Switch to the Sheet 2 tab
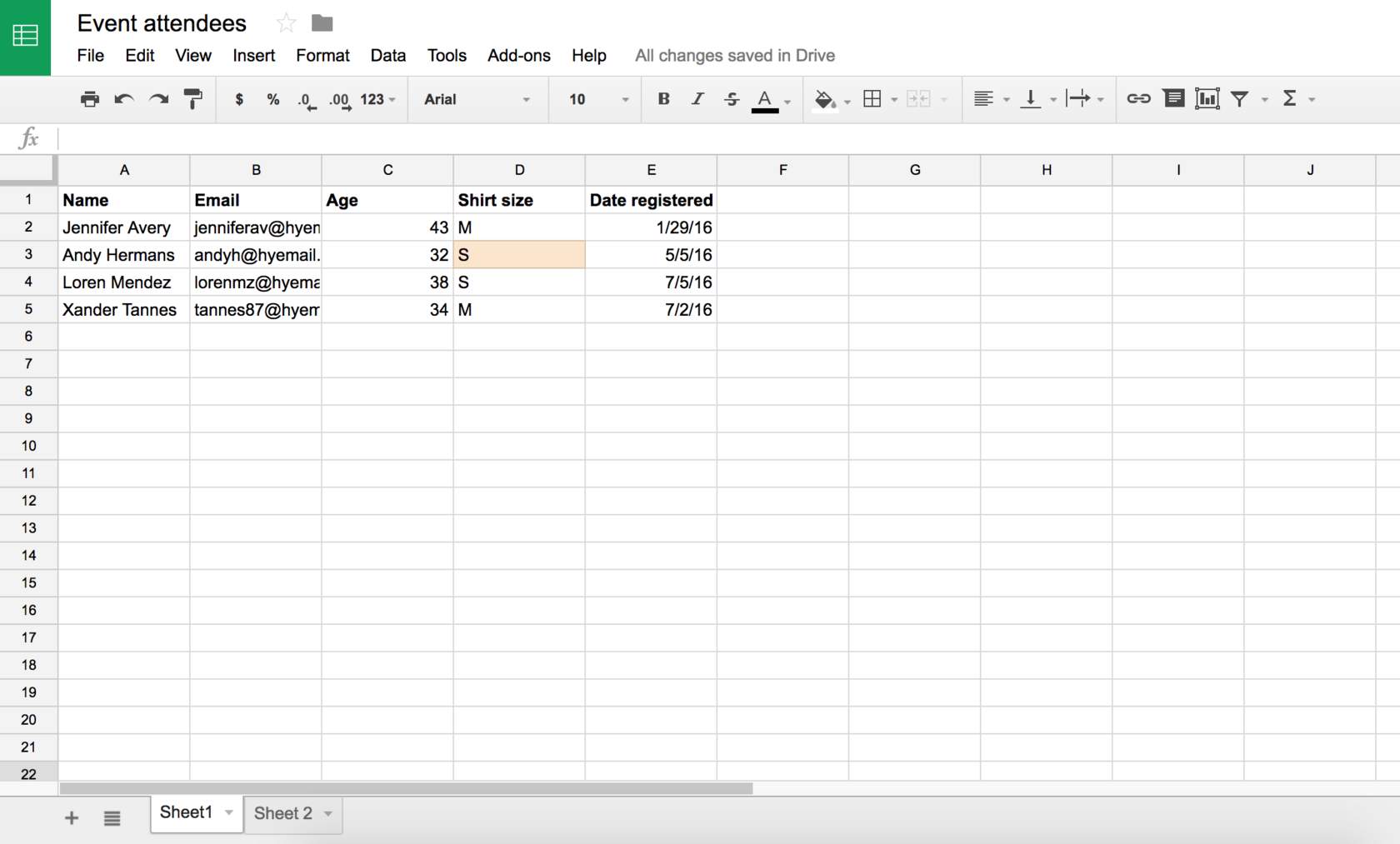This screenshot has height=844, width=1400. tap(283, 814)
